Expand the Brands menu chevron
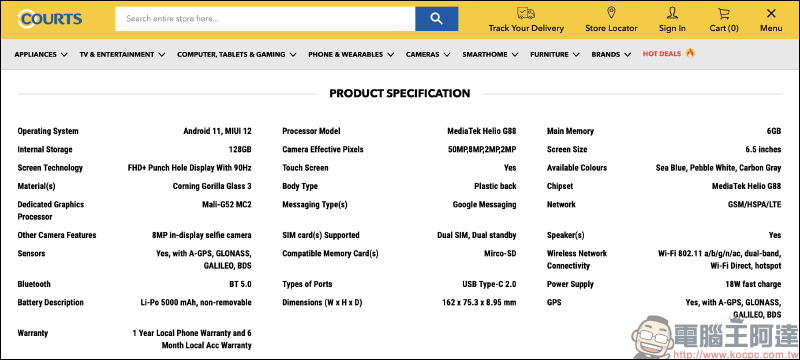Screen dimensions: 800x360 click(627, 54)
